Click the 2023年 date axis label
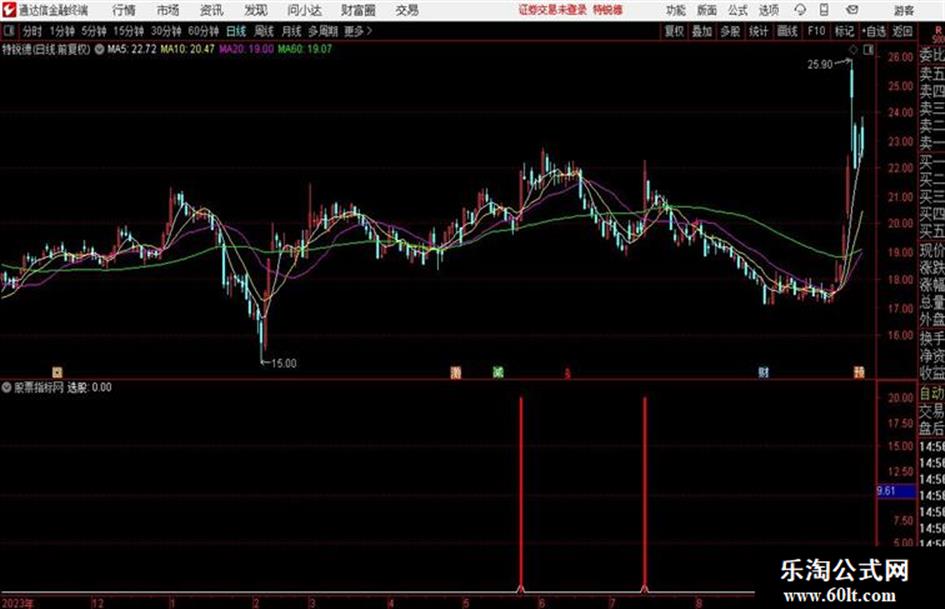 18,603
